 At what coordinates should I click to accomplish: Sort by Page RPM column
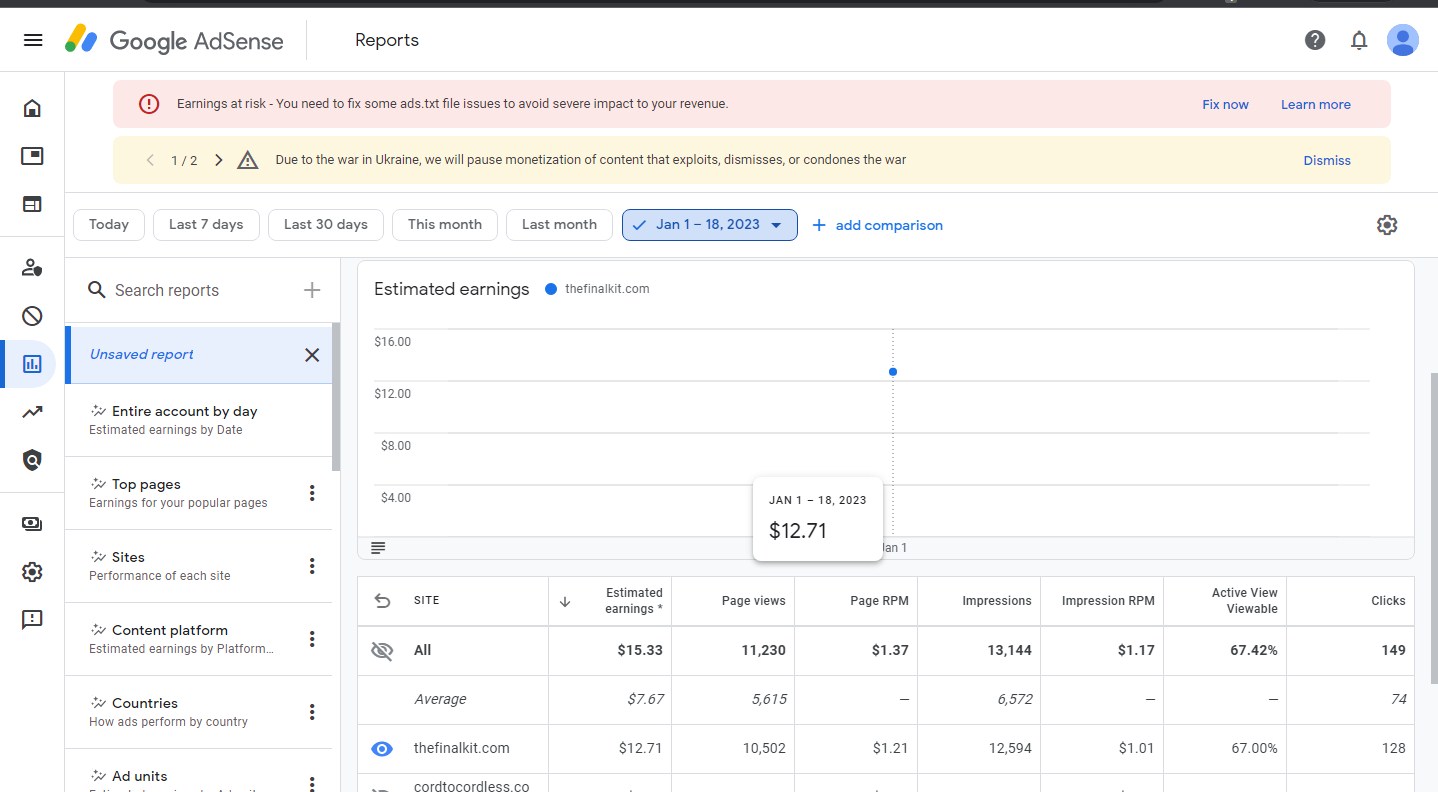[x=880, y=601]
